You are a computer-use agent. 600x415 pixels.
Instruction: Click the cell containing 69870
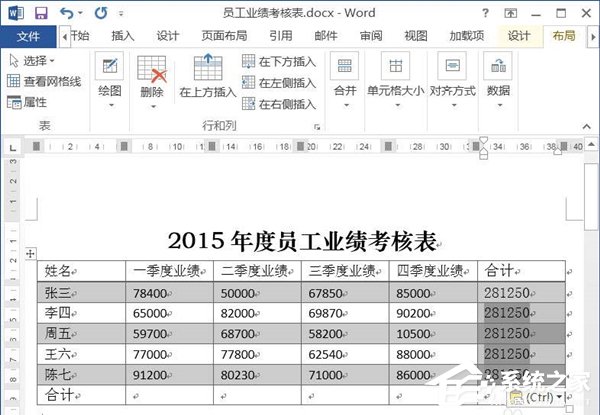345,313
